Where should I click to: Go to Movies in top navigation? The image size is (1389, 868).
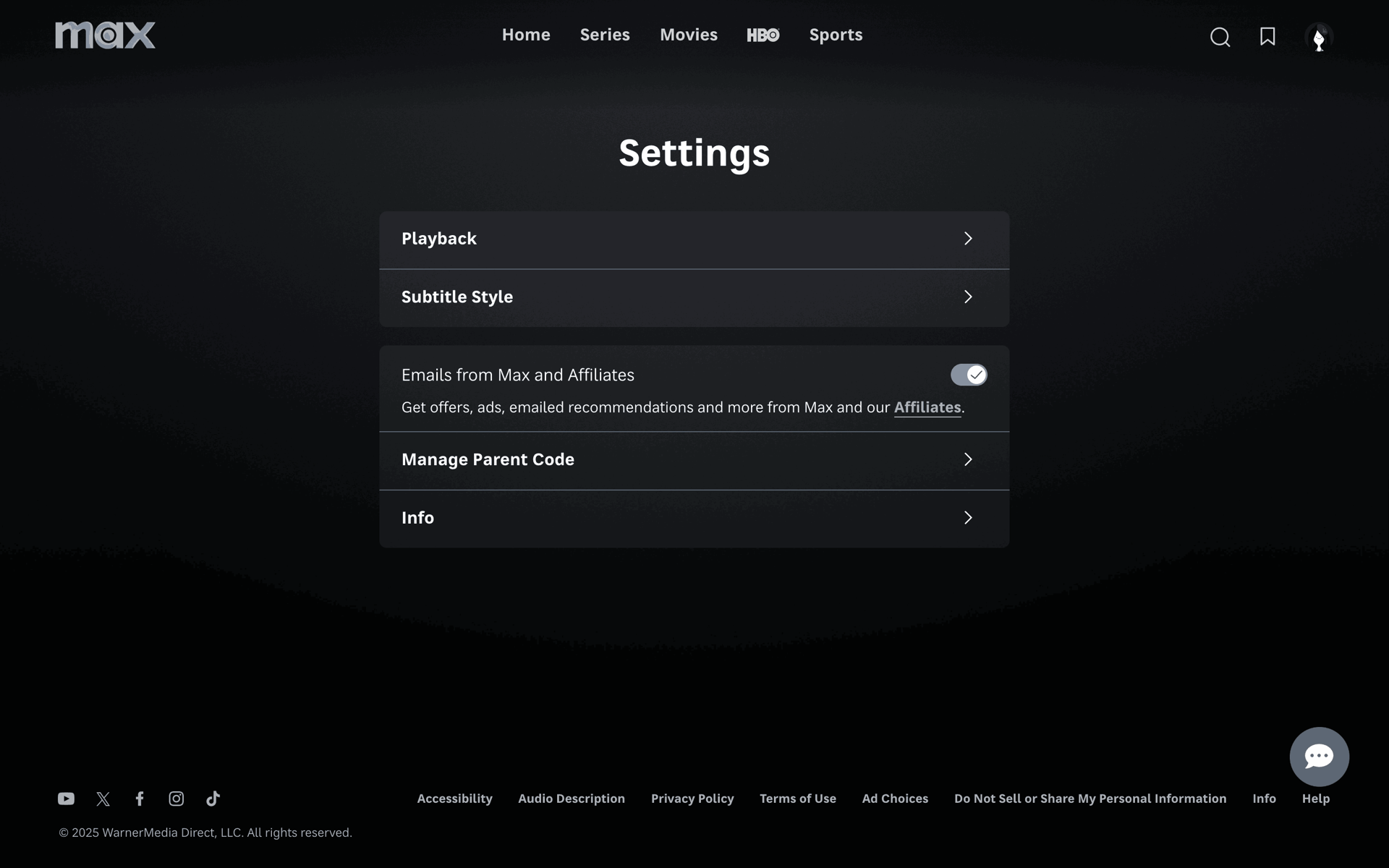(x=689, y=35)
